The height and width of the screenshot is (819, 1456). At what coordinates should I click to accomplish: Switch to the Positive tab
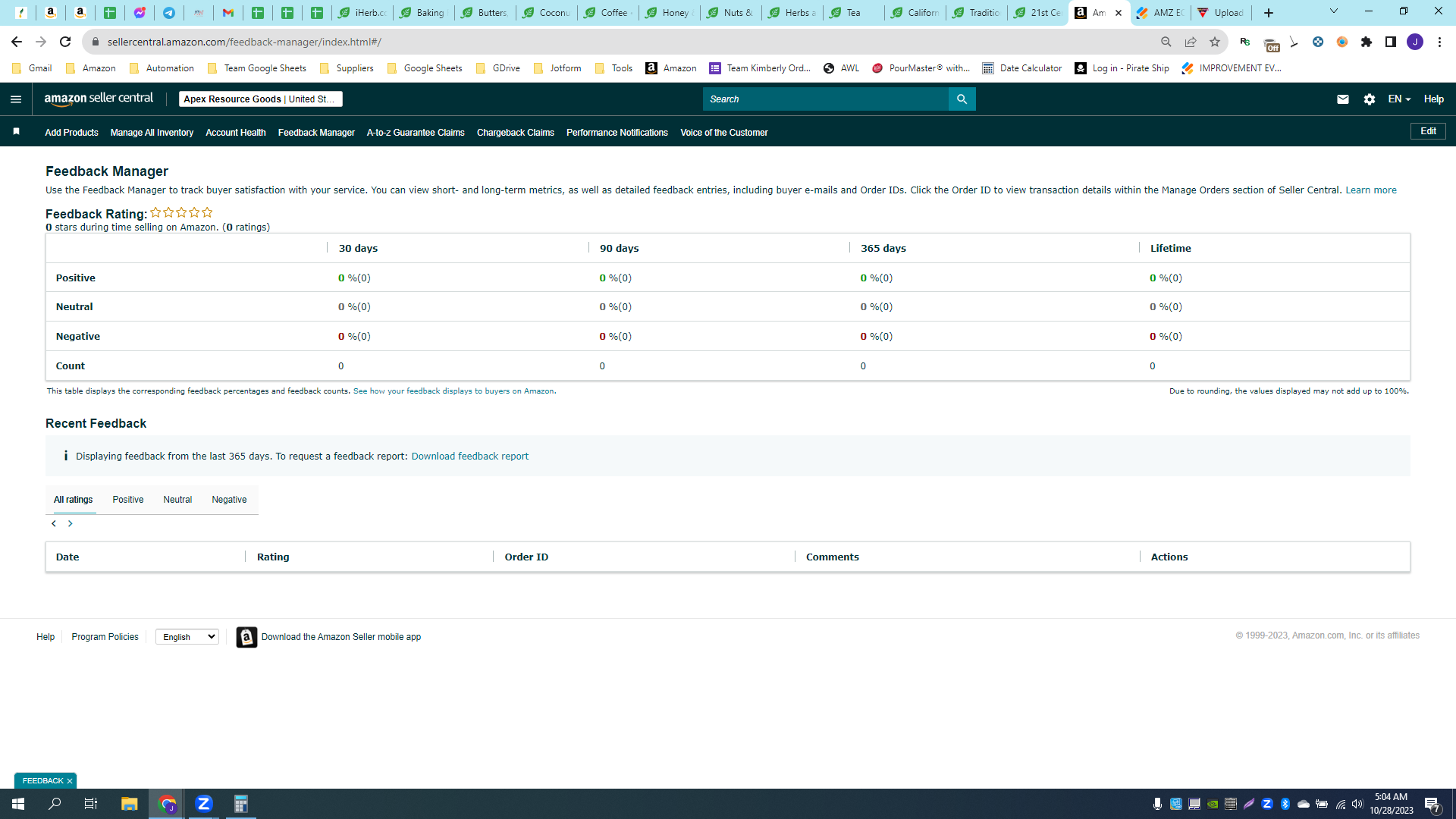[x=128, y=500]
